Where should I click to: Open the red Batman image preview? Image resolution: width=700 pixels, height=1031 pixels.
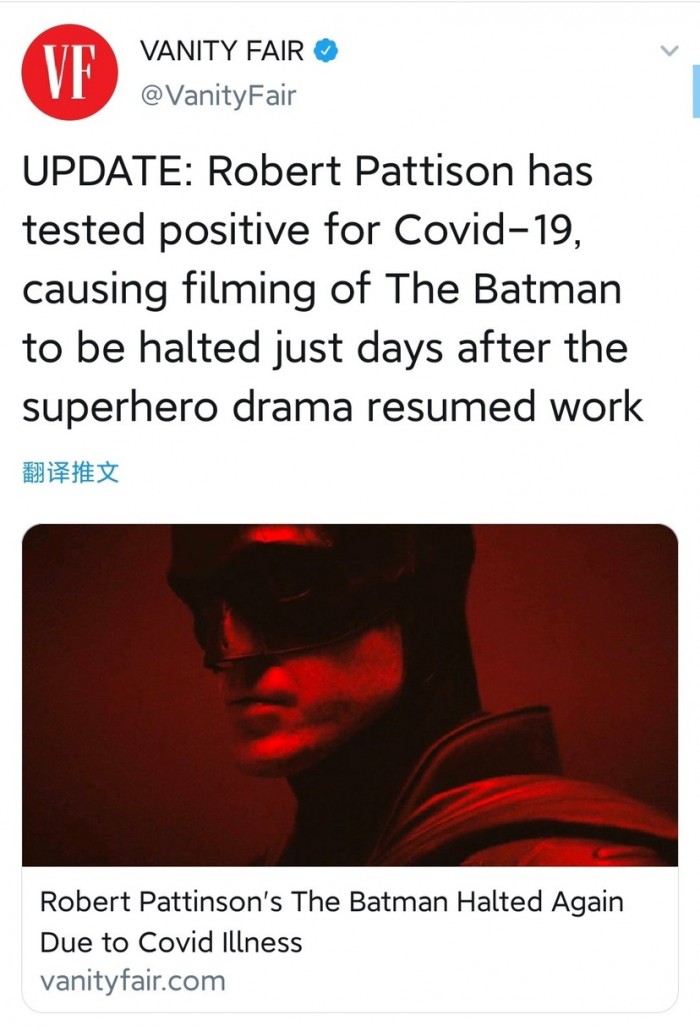[x=349, y=694]
